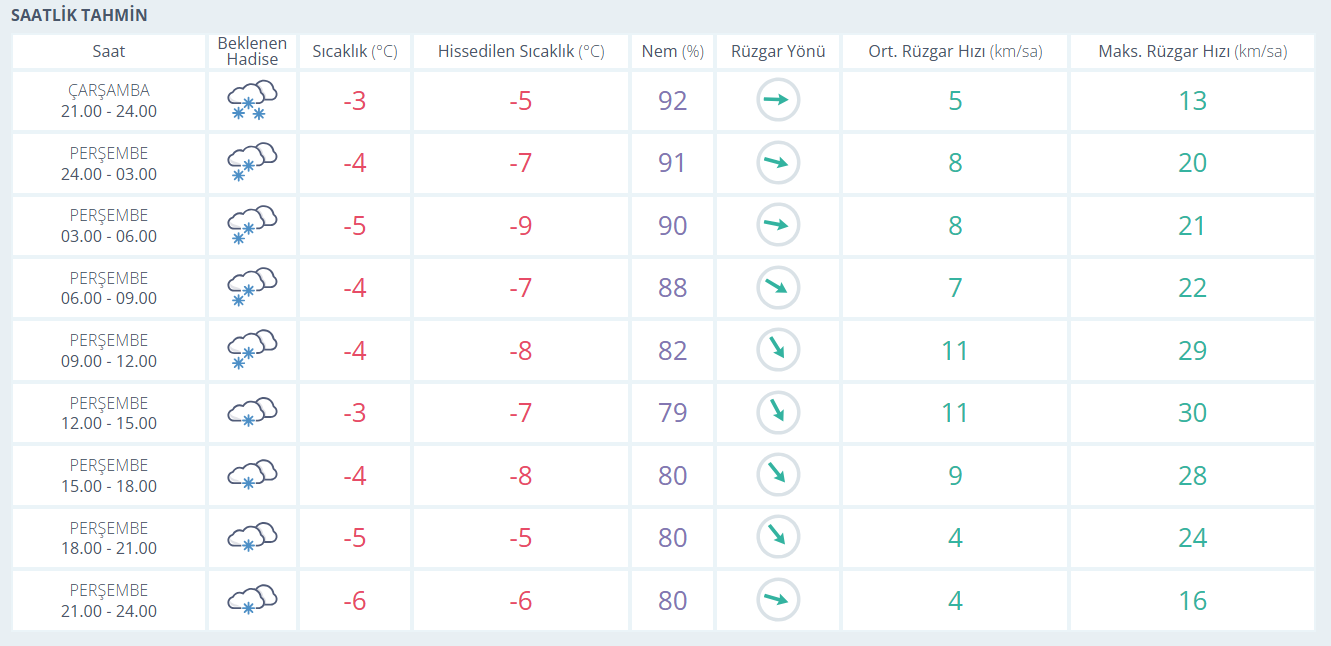This screenshot has height=646, width=1331.
Task: Click the snow icon for Perşembe 18.00 - 21.00
Action: click(x=252, y=538)
